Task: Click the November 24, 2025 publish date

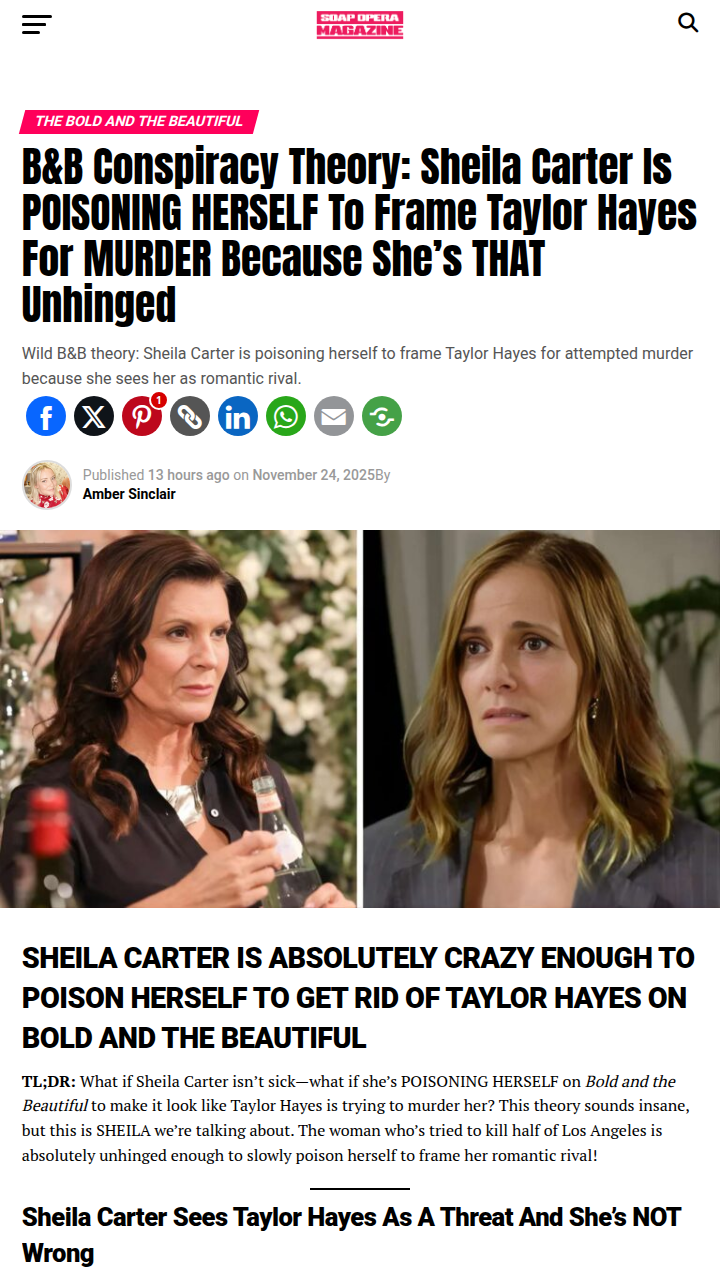Action: point(313,475)
